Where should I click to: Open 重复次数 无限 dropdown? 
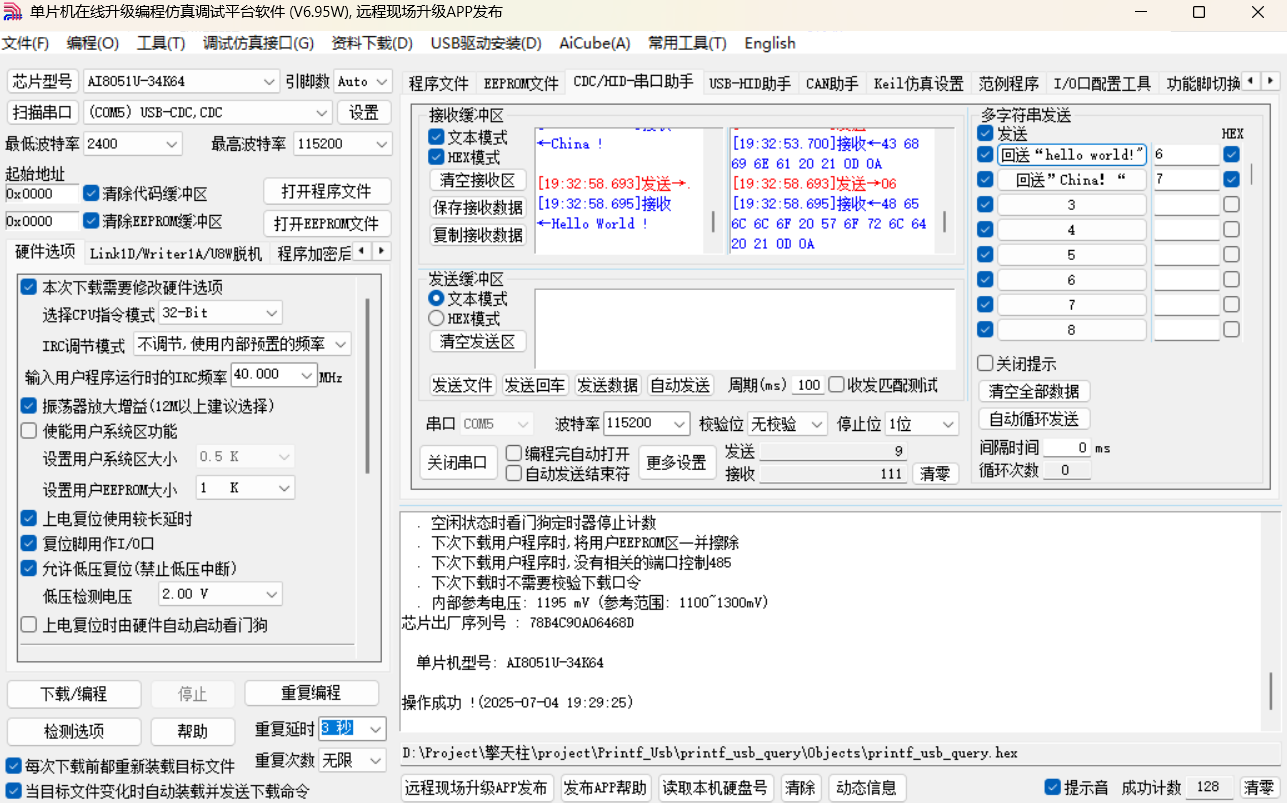click(x=352, y=760)
